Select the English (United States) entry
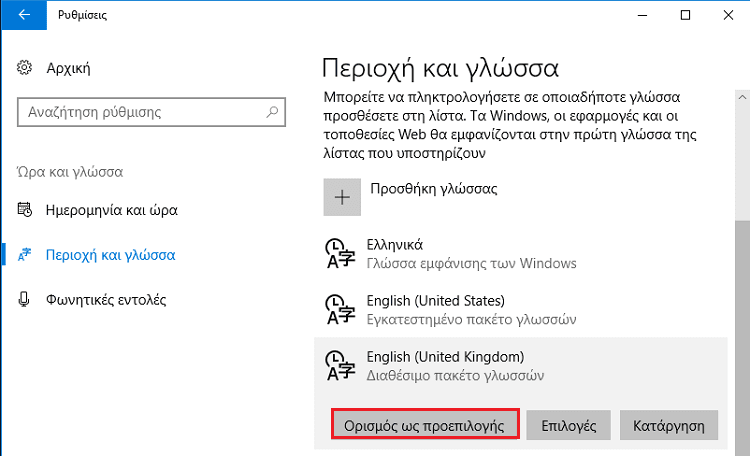Image resolution: width=750 pixels, height=456 pixels. [x=520, y=310]
